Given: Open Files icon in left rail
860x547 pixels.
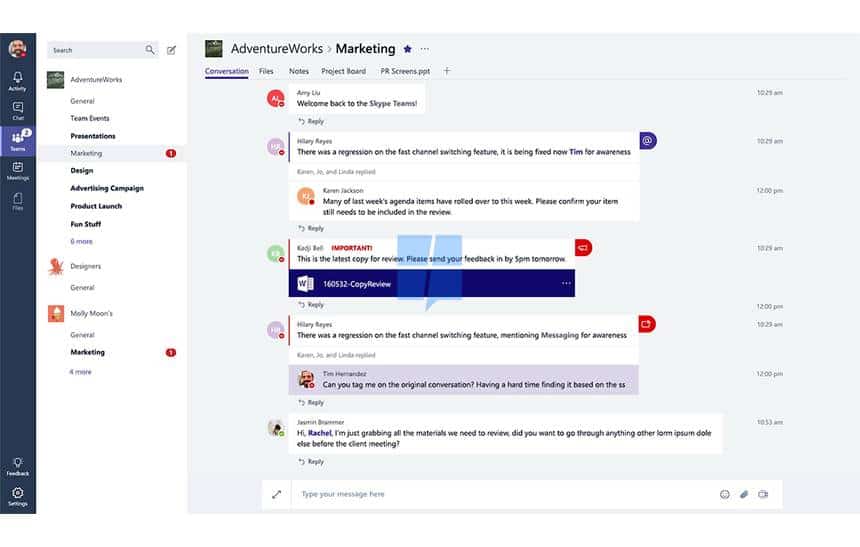Looking at the screenshot, I should (18, 201).
